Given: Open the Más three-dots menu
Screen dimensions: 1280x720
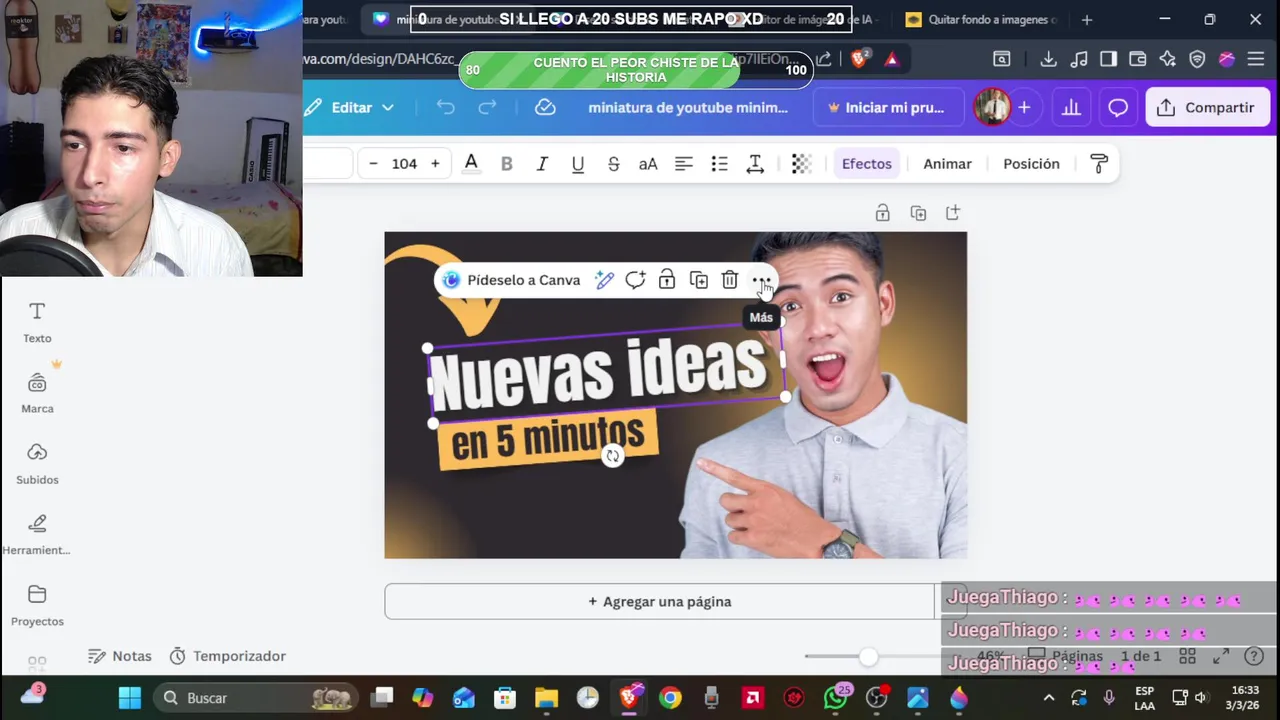Looking at the screenshot, I should pos(761,280).
